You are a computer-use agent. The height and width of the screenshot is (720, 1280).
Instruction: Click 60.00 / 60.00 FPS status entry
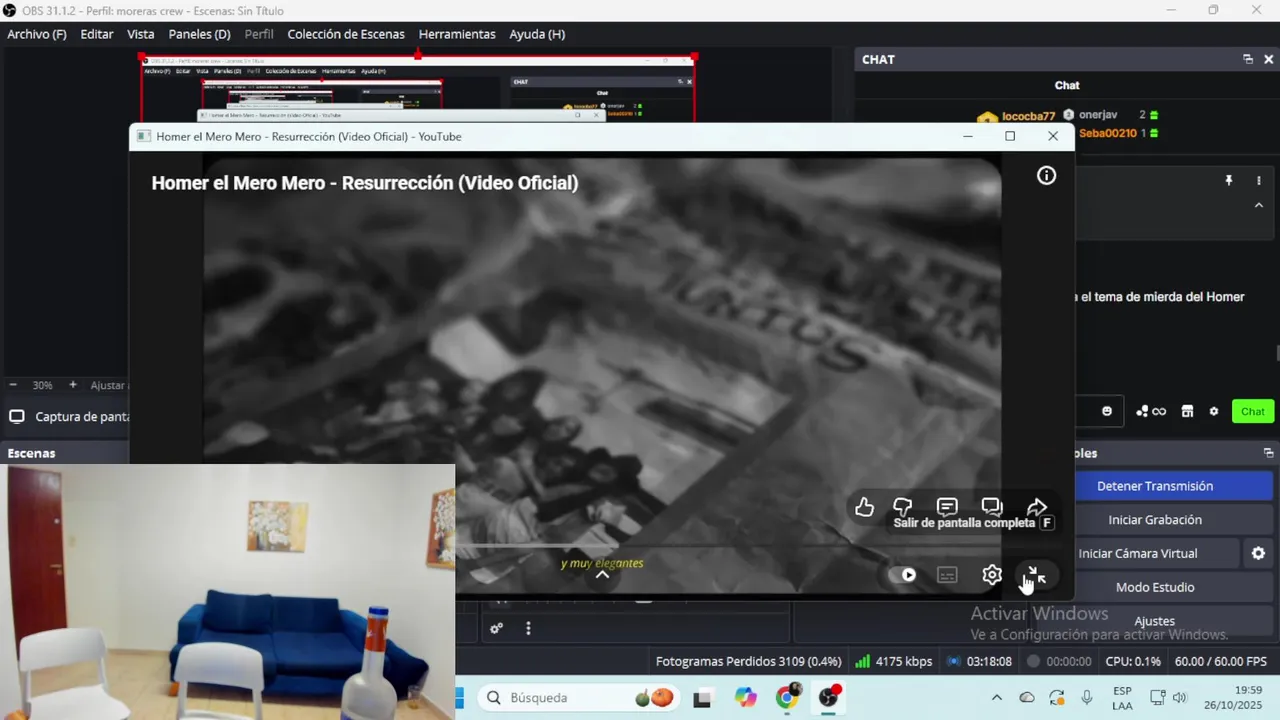[x=1221, y=661]
